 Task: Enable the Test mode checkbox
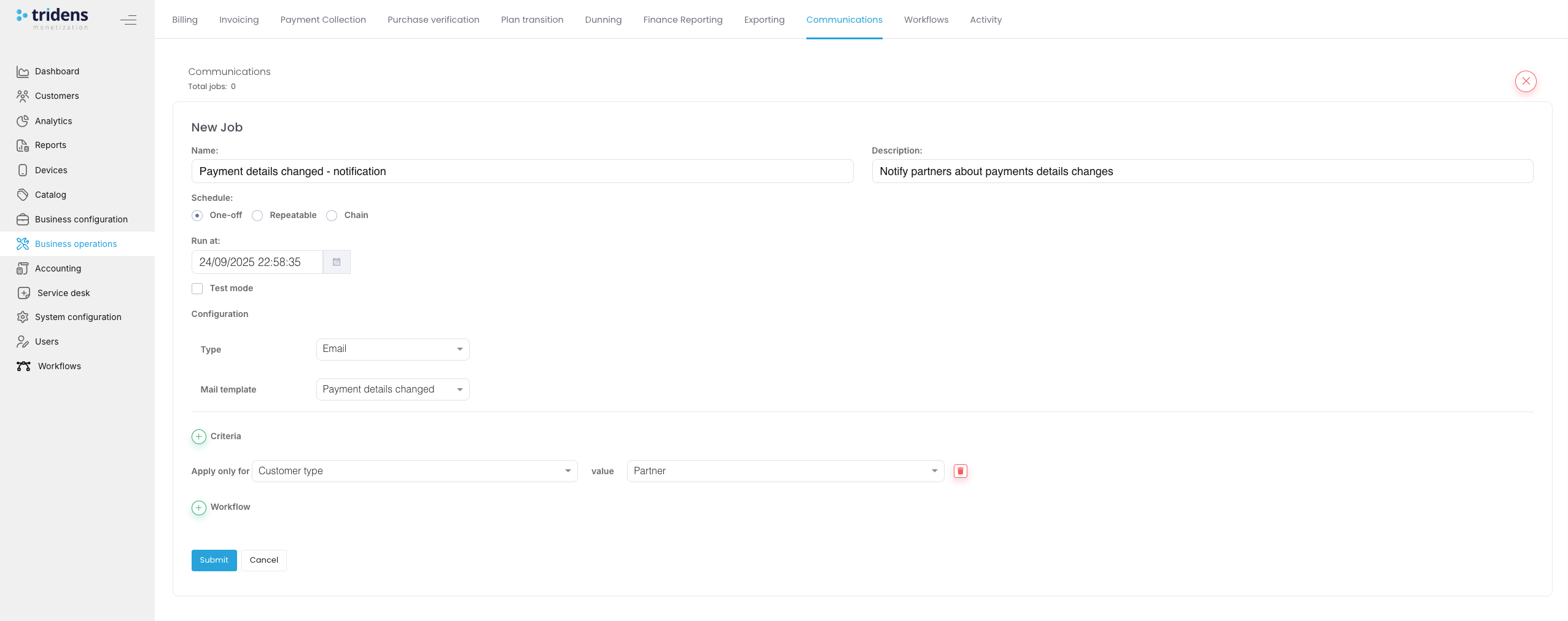point(197,289)
